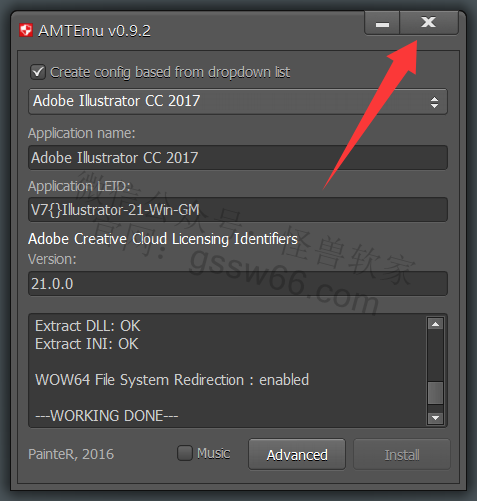Click the PainteR, 2016 credit text

(71, 454)
